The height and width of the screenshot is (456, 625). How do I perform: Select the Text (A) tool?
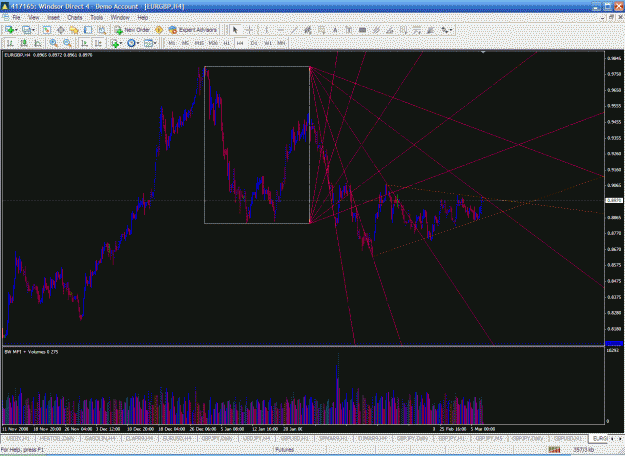(x=335, y=30)
